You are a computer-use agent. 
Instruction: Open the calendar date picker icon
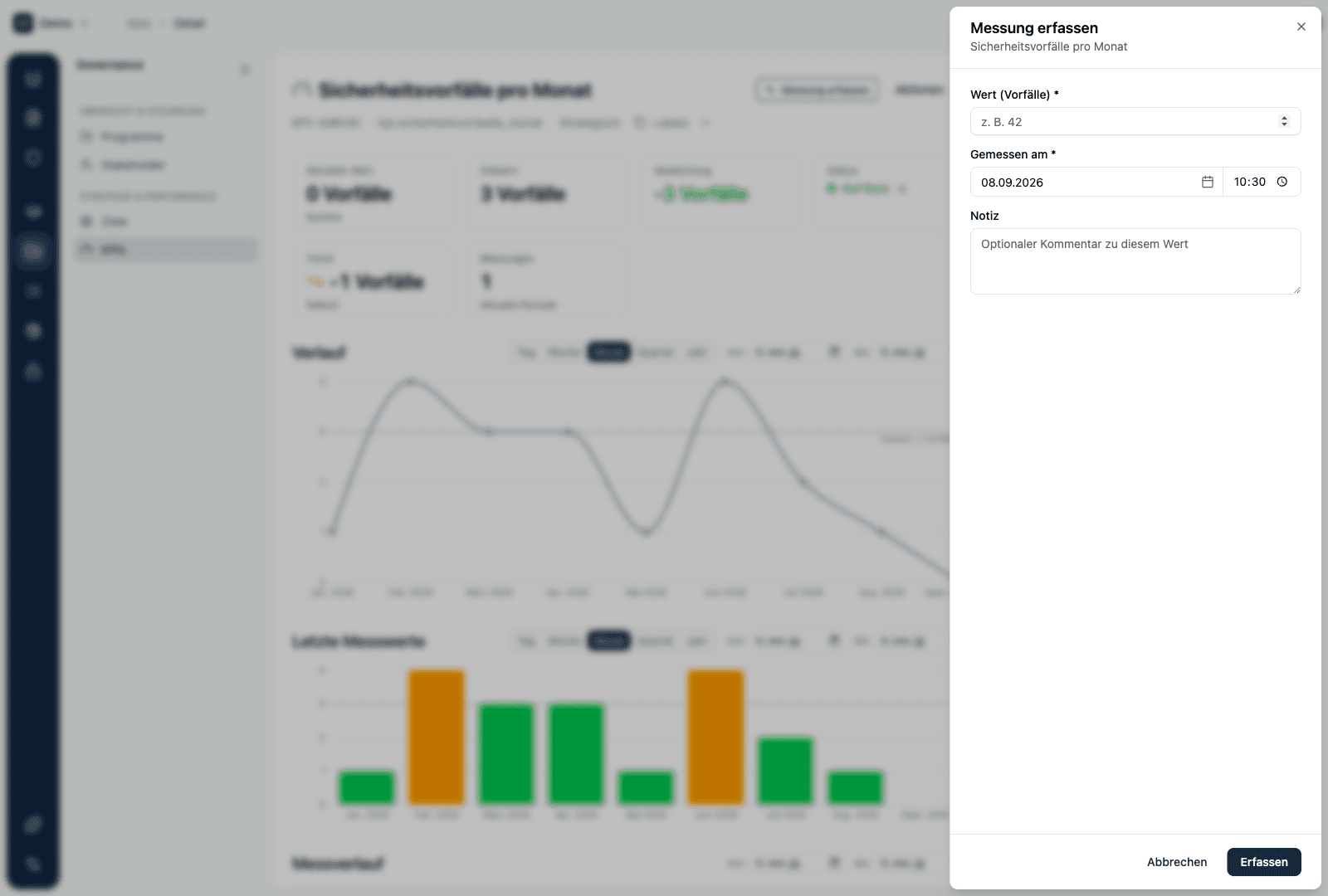[1207, 182]
